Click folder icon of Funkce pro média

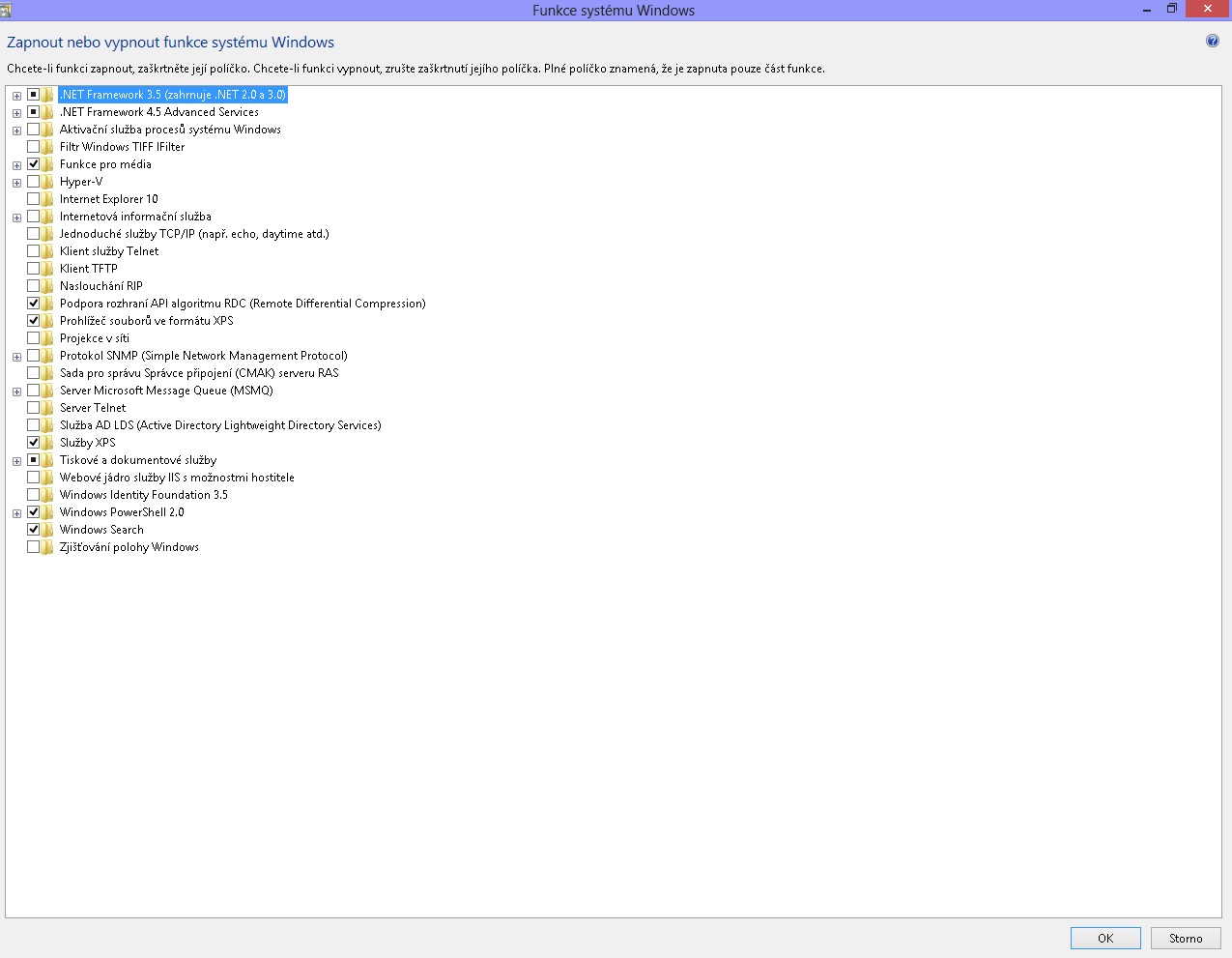point(47,164)
